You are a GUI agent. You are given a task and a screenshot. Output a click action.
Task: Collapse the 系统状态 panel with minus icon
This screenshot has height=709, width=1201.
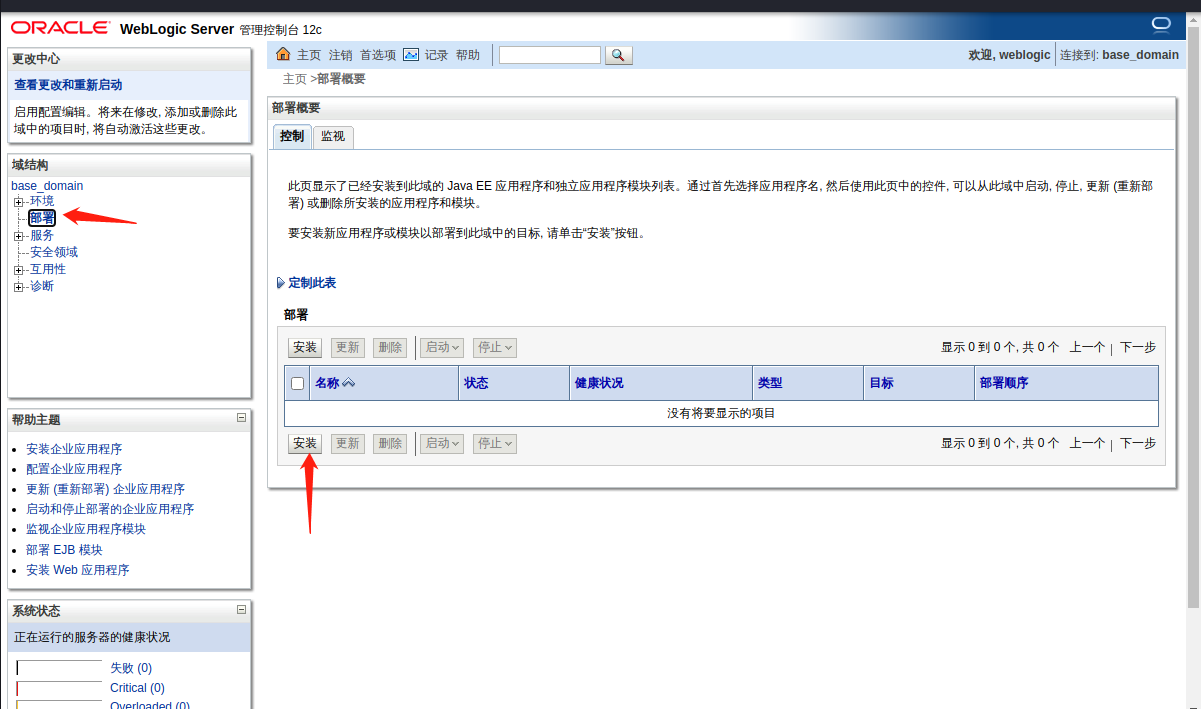[x=241, y=609]
